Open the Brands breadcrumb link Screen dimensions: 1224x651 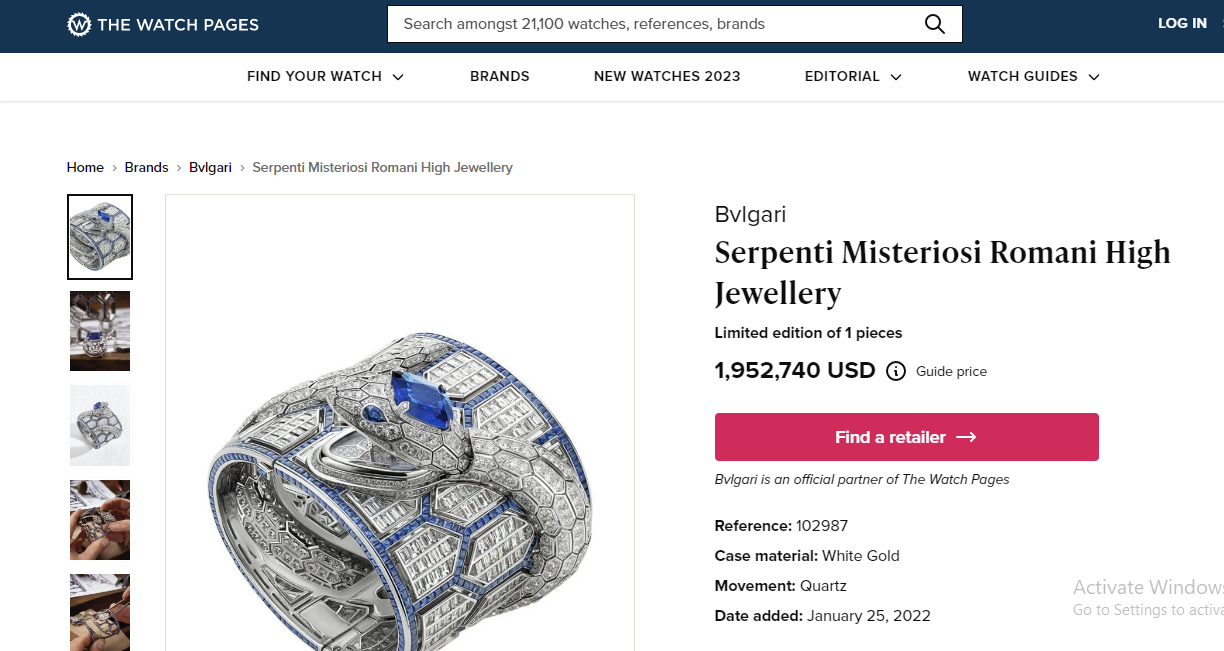point(146,167)
